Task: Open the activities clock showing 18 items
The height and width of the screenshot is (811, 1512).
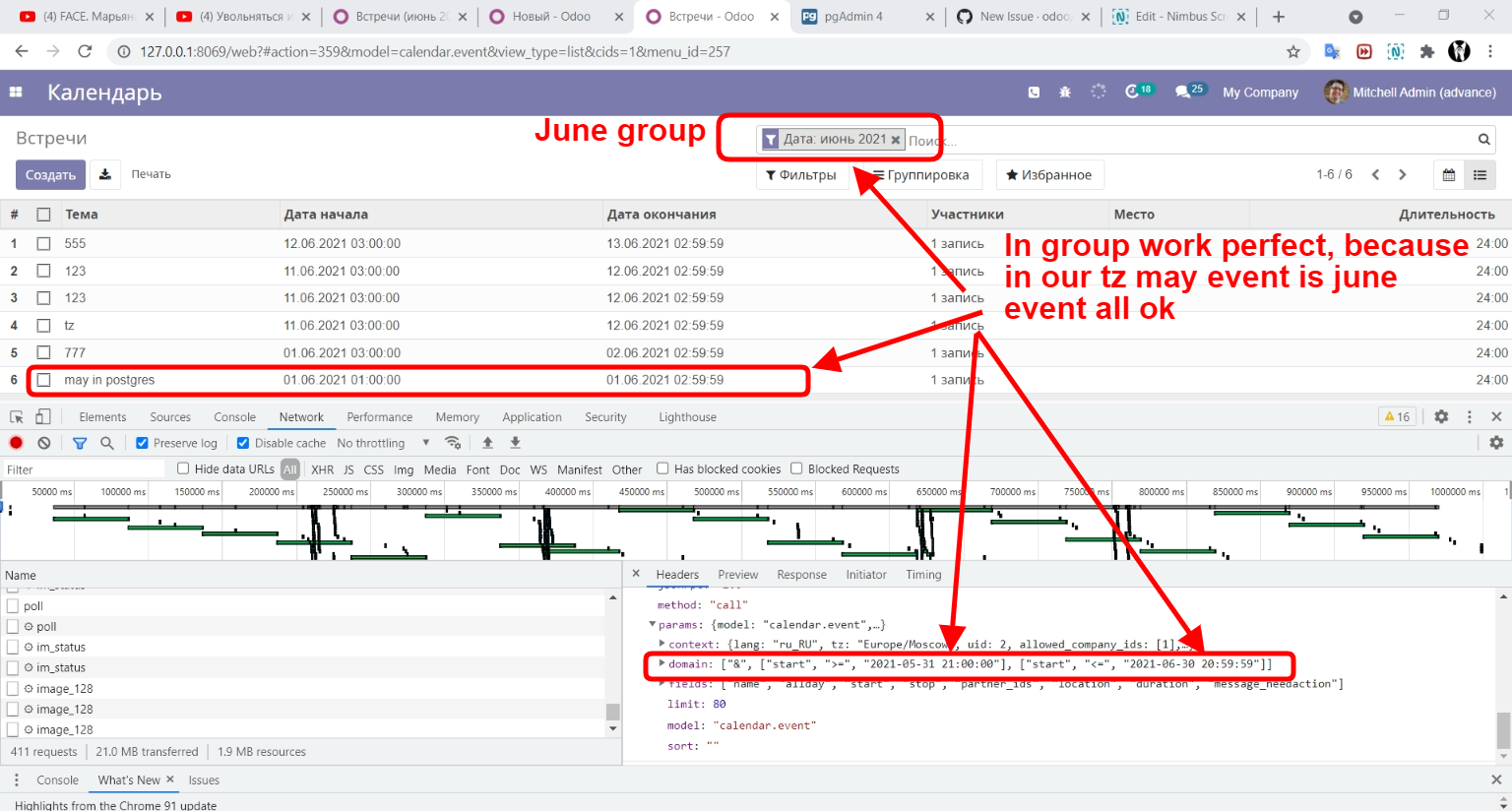Action: tap(1138, 91)
